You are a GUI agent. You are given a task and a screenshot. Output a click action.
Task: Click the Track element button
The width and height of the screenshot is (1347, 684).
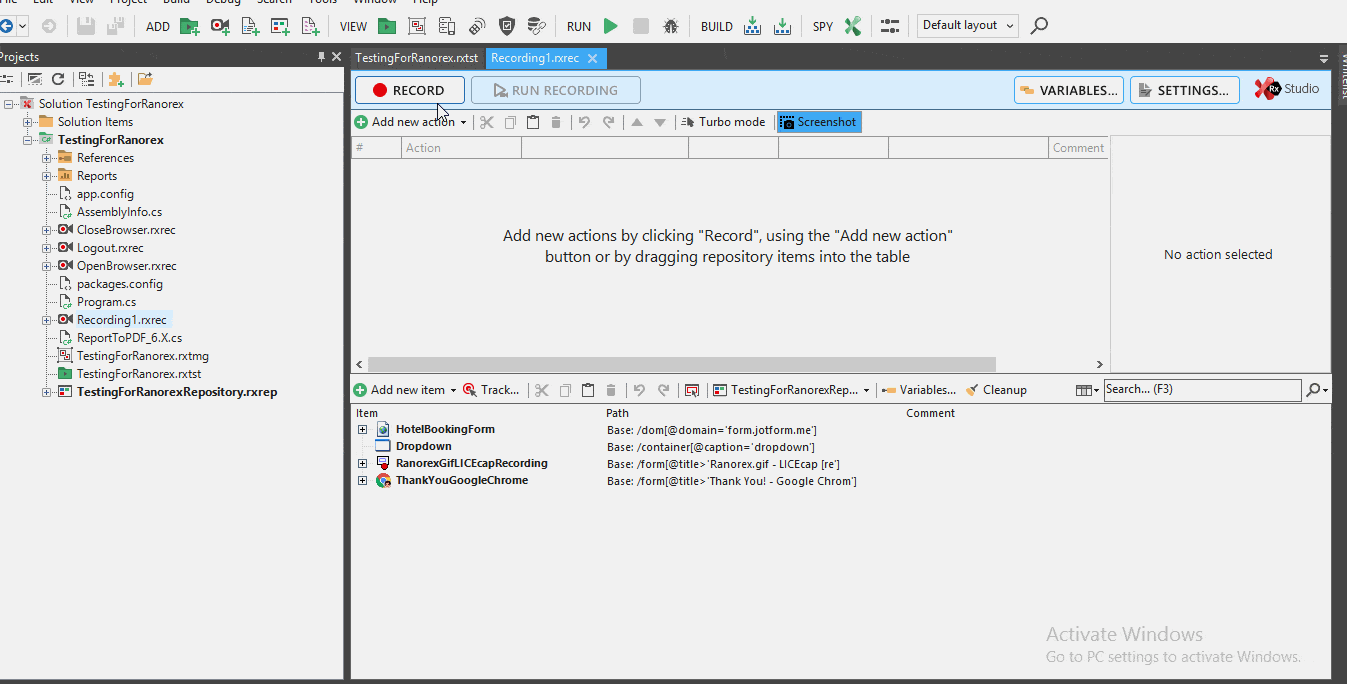click(491, 390)
